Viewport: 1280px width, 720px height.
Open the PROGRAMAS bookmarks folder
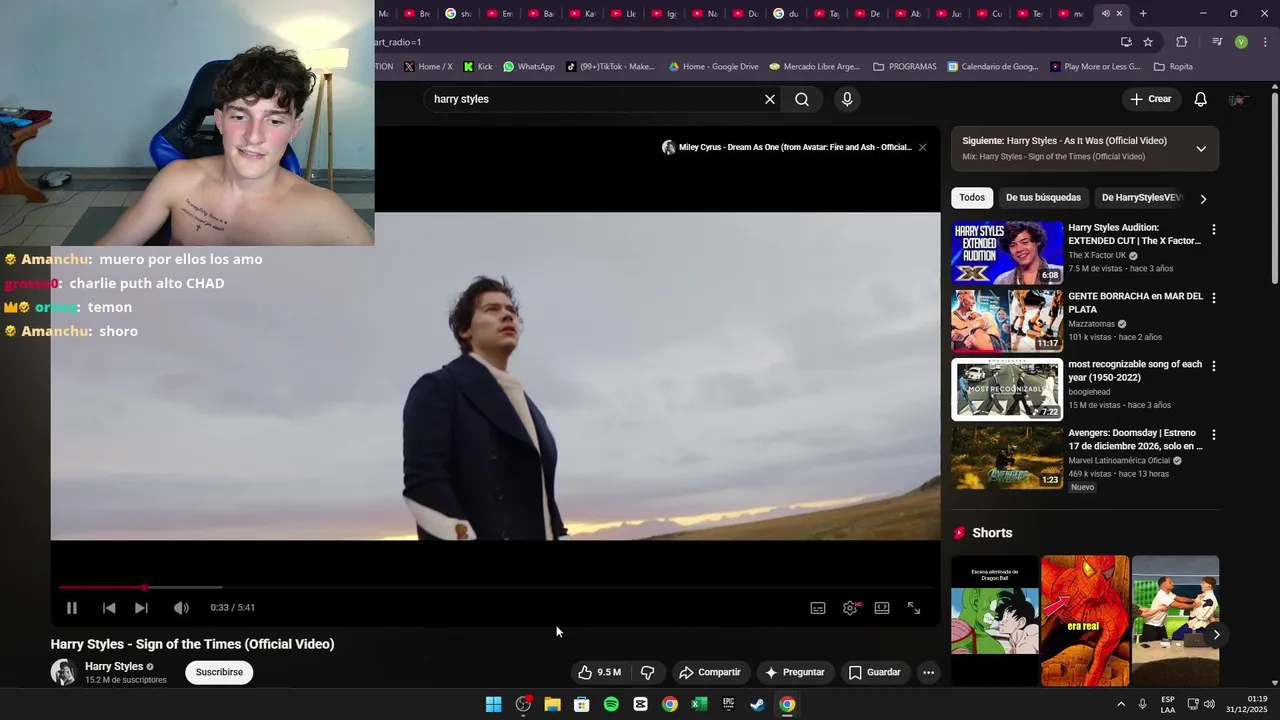tap(905, 67)
